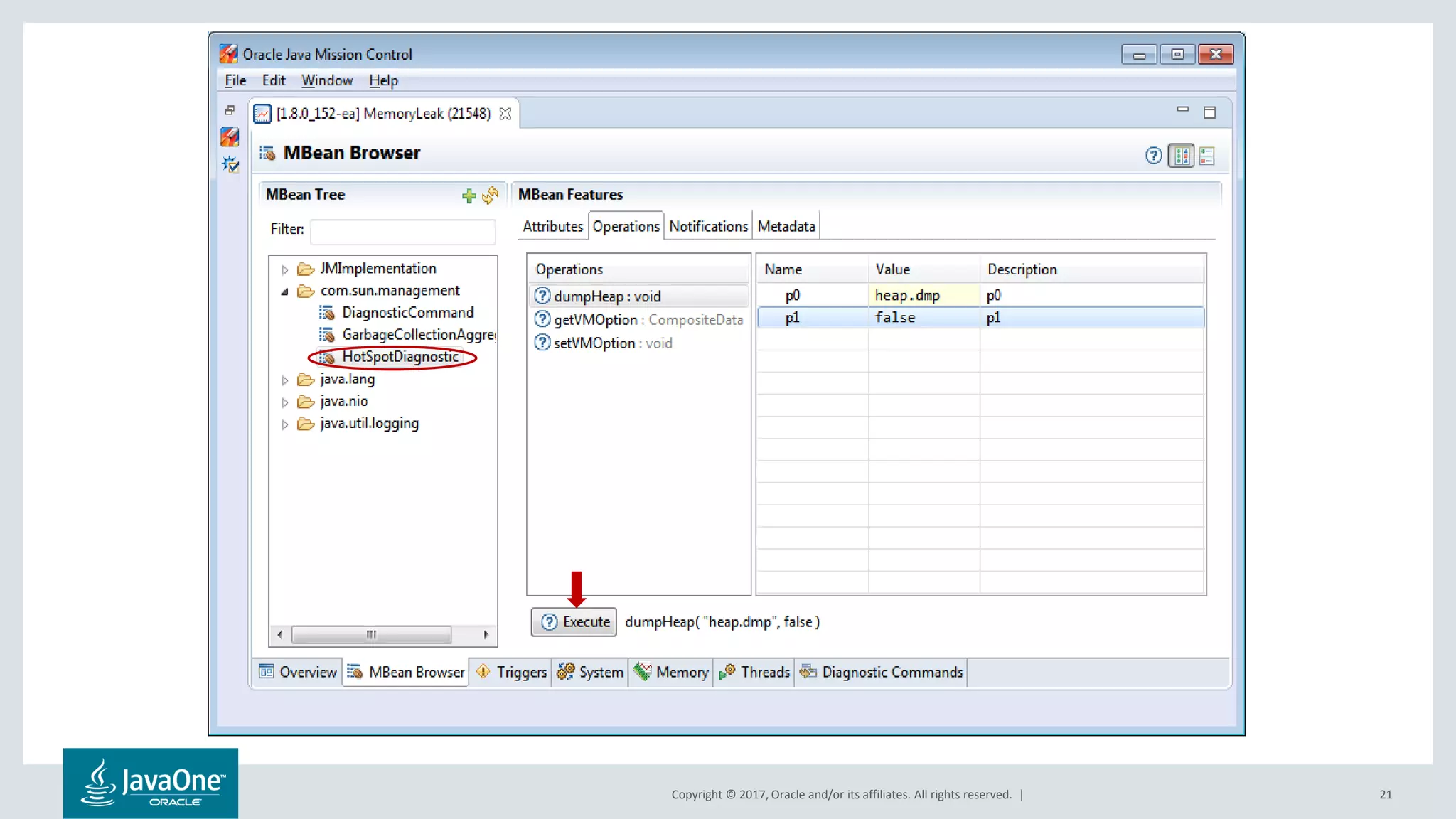Screen dimensions: 1456x819
Task: Click the java.nio folder icon
Action: pos(306,402)
